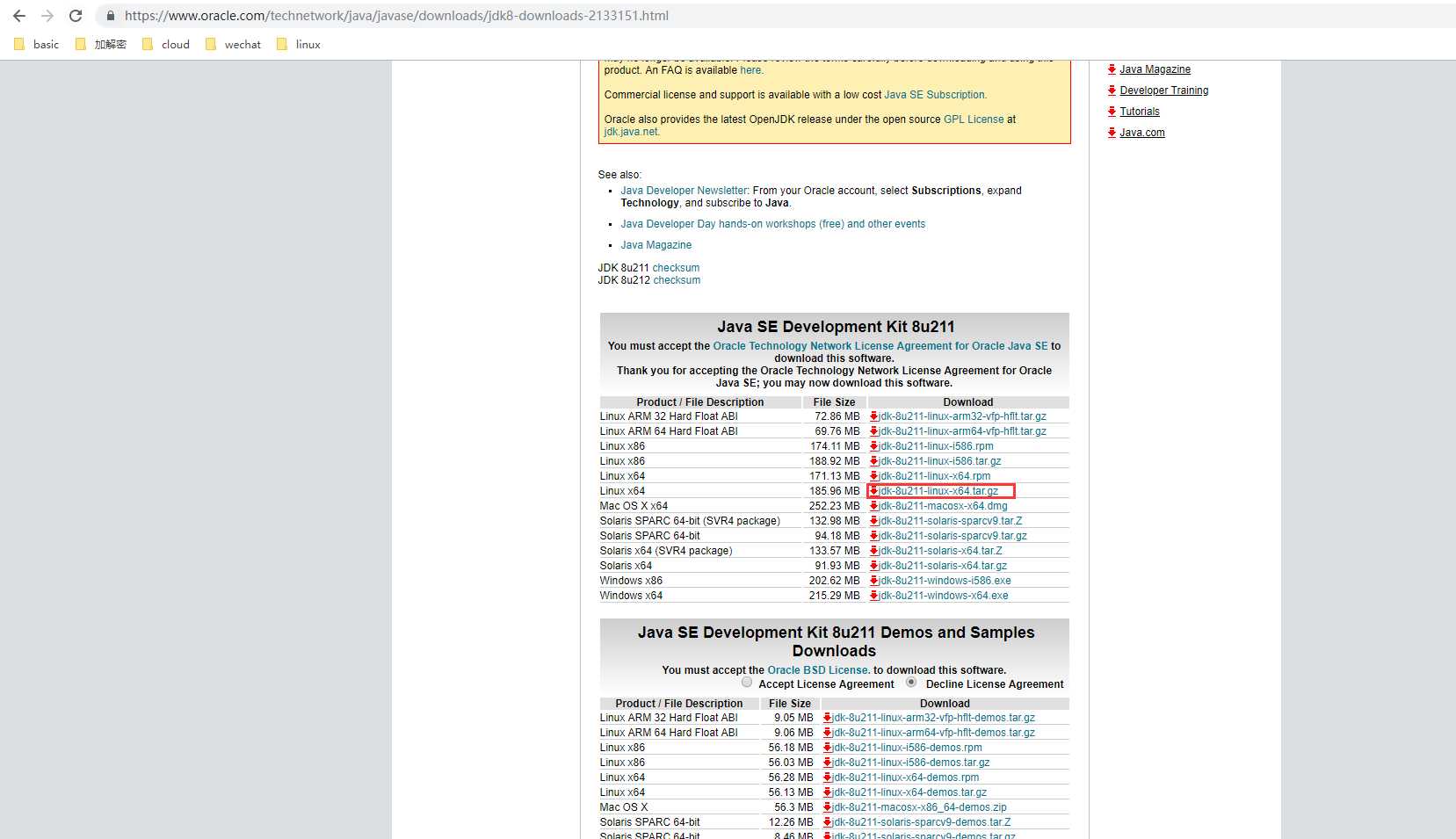Screen dimensions: 1456x839
Task: Select Accept License Agreement radio for Demos
Action: point(747,683)
